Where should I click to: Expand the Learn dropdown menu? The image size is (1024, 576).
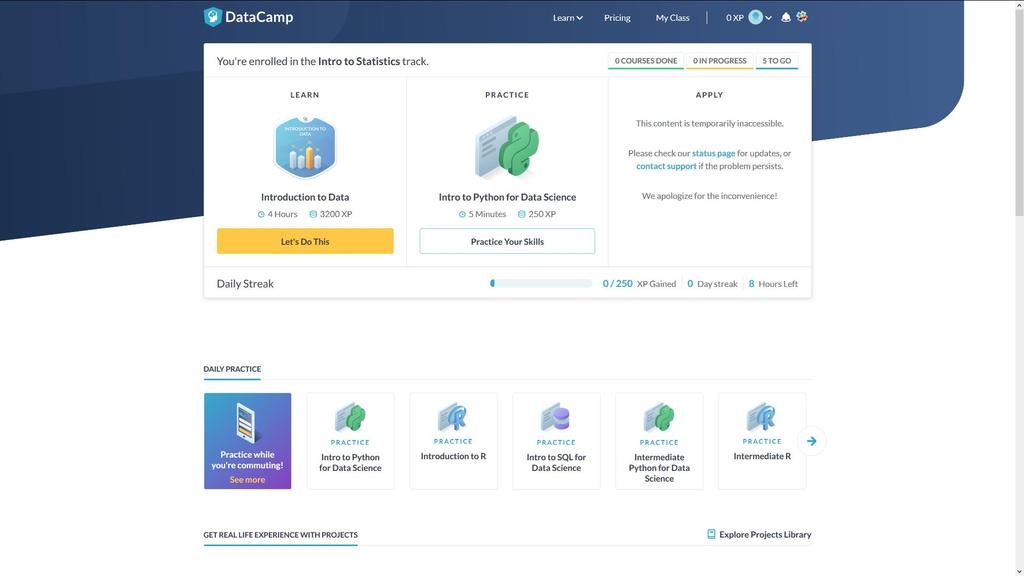(x=568, y=18)
